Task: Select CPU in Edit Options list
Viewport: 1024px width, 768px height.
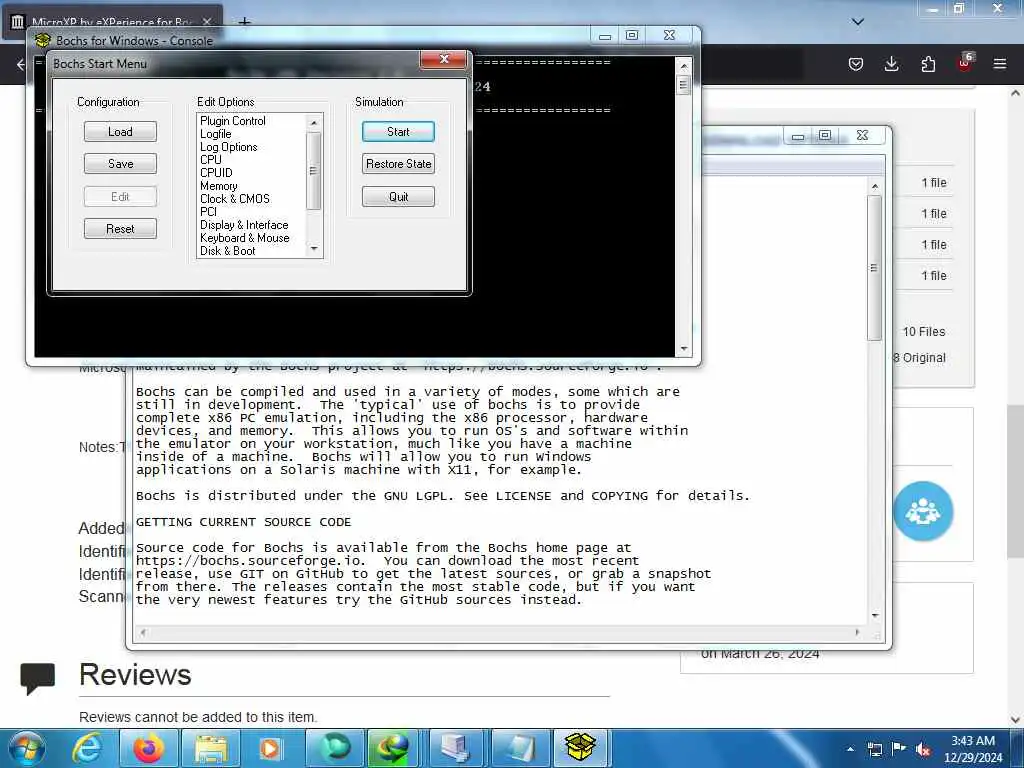Action: [211, 160]
